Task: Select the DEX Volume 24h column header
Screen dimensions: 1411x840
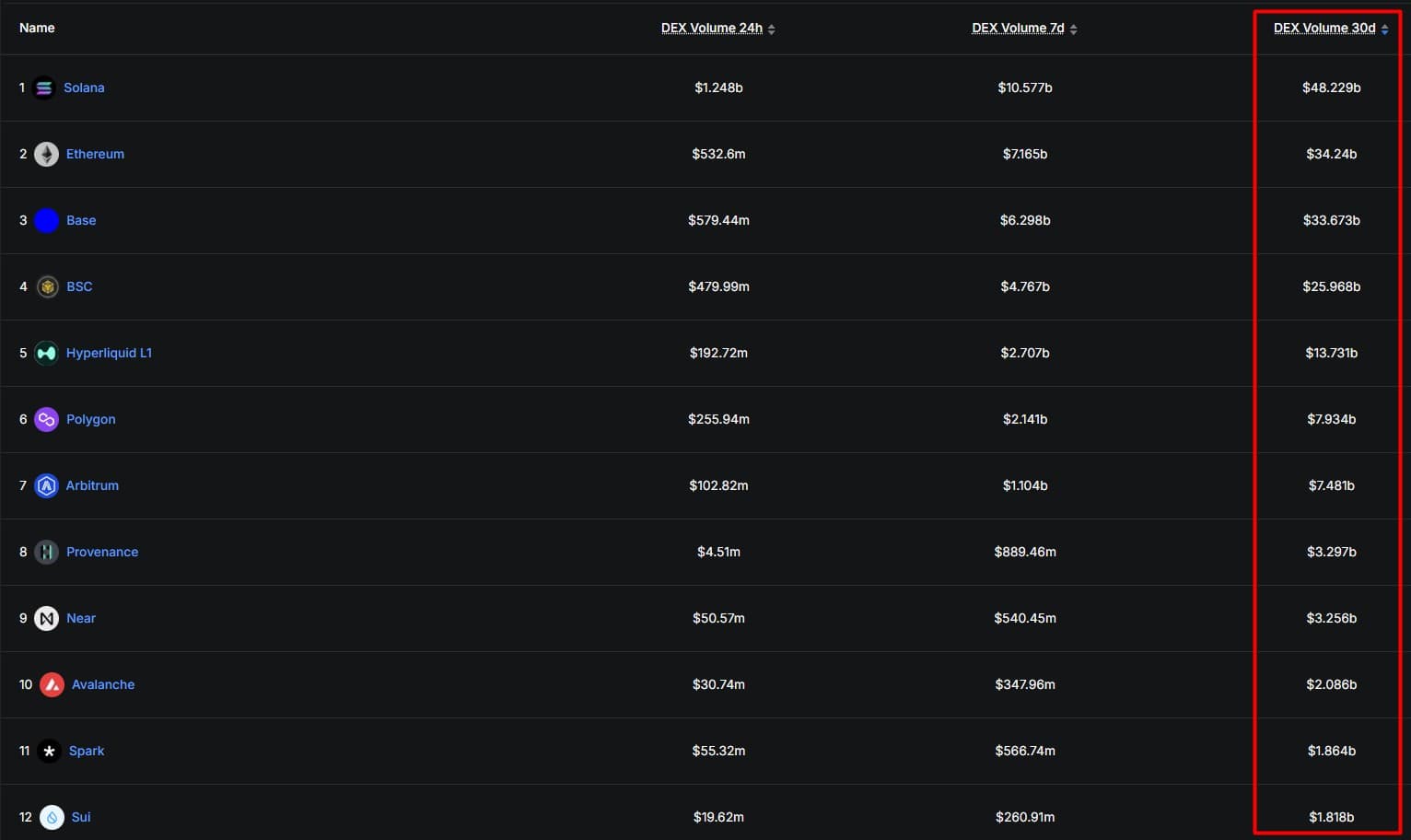Action: [712, 28]
